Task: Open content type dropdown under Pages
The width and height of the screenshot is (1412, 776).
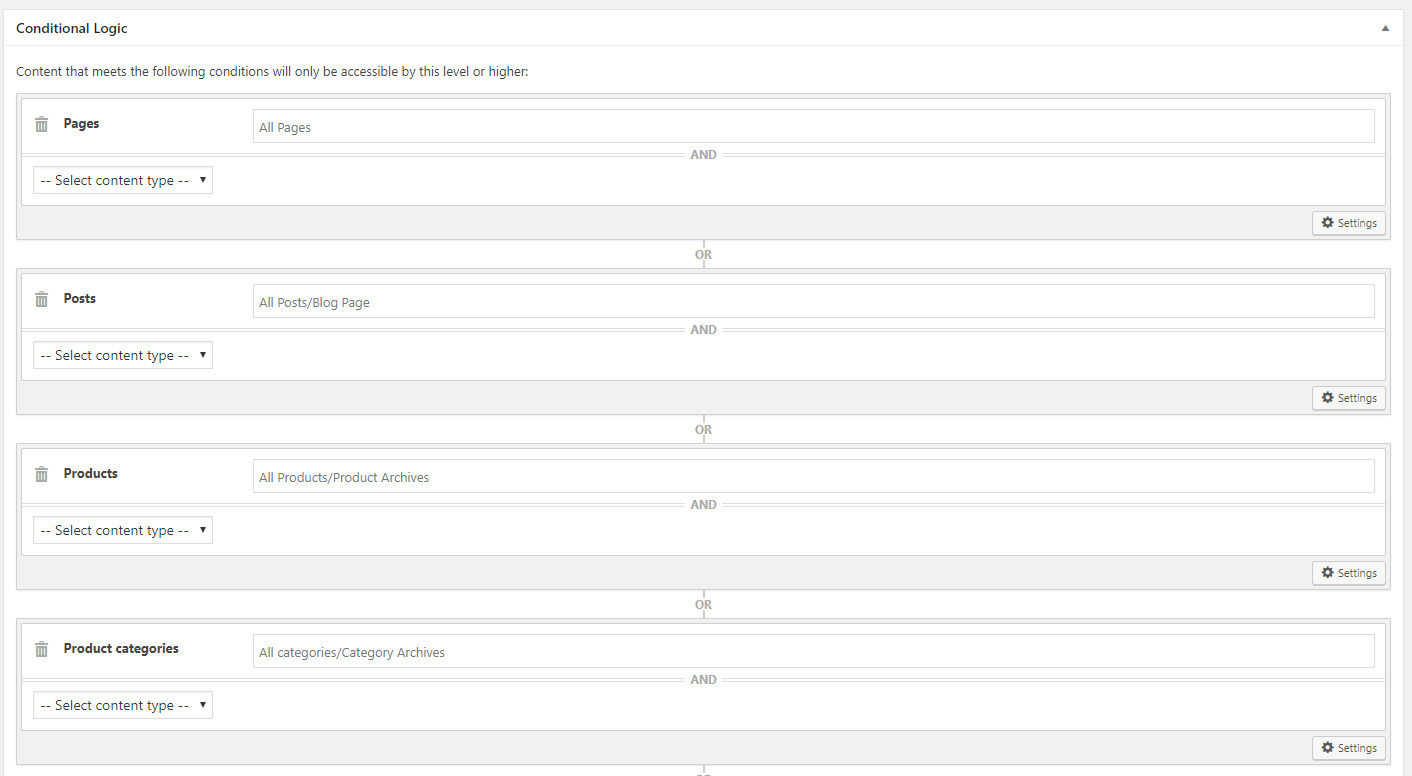Action: 123,180
